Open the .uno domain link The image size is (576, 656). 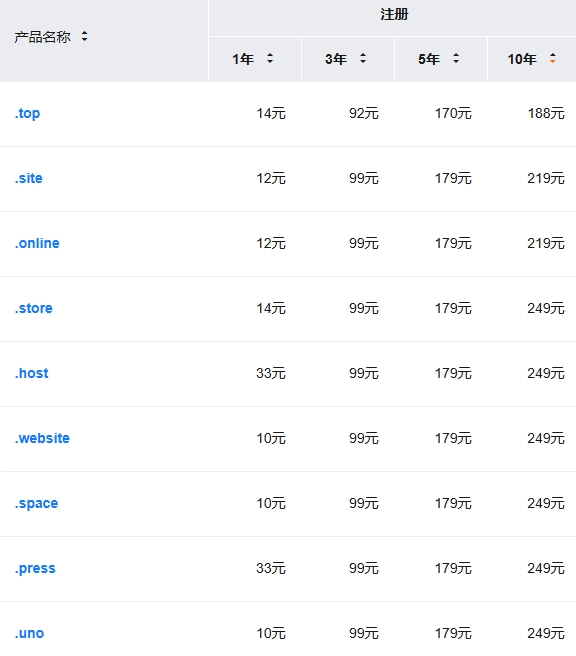click(x=29, y=633)
